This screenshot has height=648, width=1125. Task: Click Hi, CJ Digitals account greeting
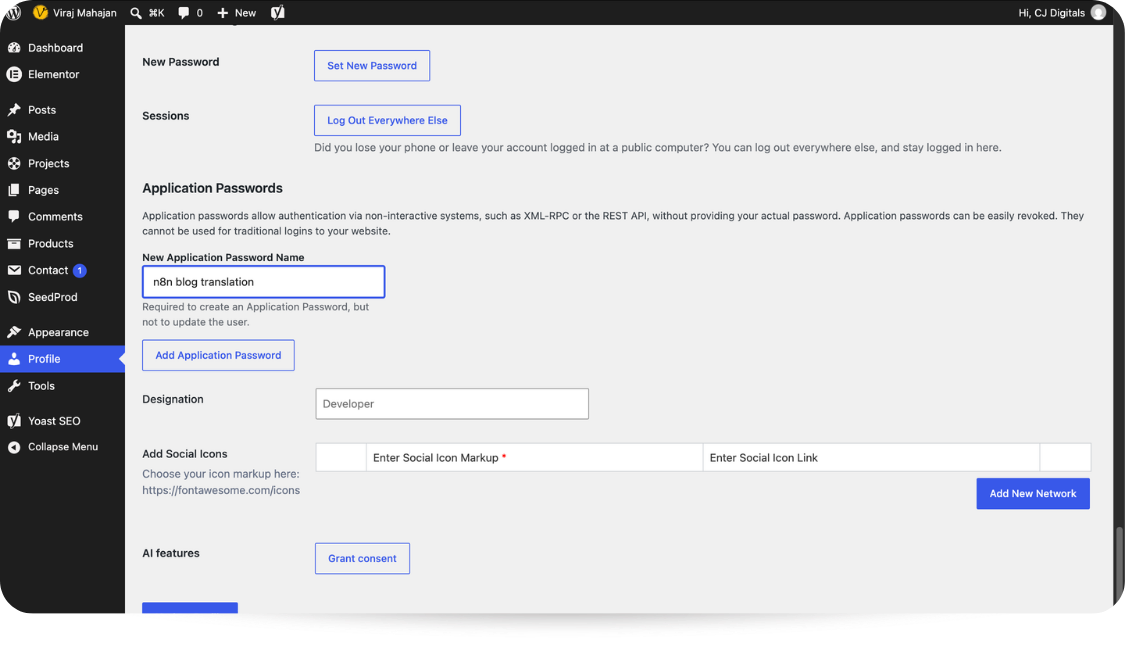point(1051,13)
